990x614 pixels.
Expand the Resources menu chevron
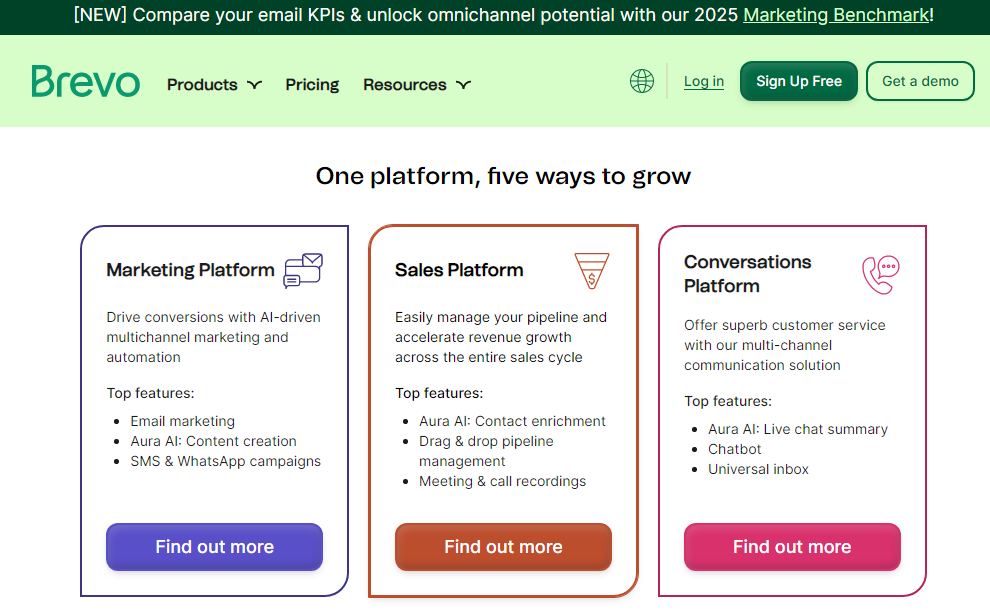pyautogui.click(x=463, y=85)
